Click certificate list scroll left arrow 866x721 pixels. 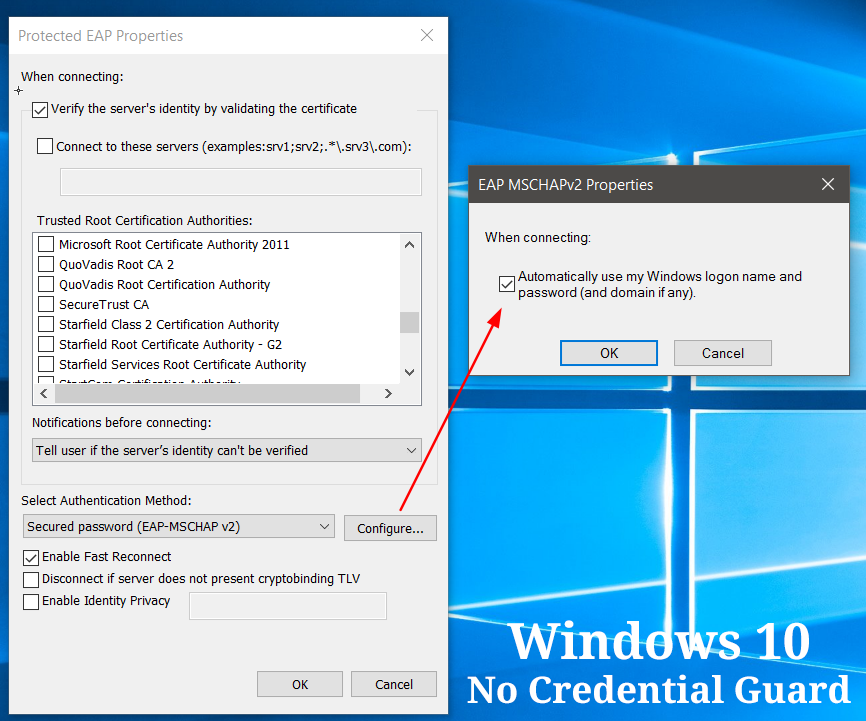pyautogui.click(x=44, y=393)
